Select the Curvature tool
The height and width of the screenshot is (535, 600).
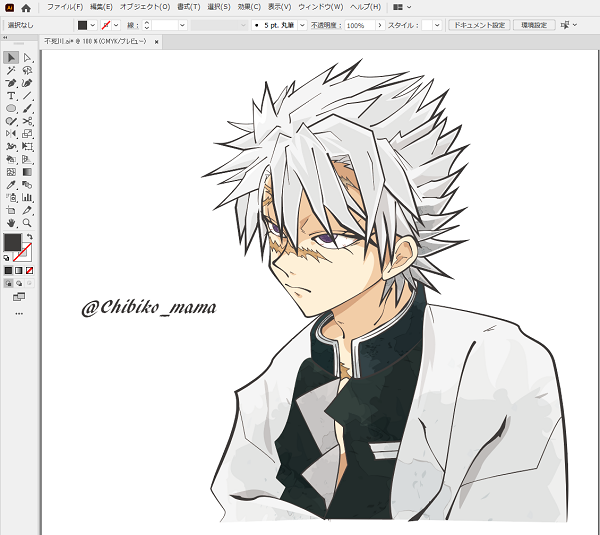pyautogui.click(x=27, y=83)
